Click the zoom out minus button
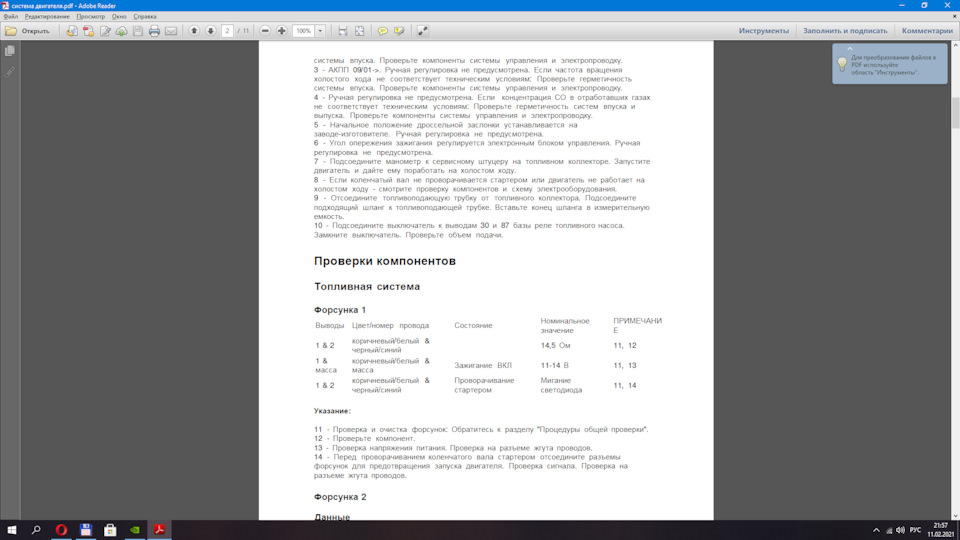960x540 pixels. tap(265, 31)
